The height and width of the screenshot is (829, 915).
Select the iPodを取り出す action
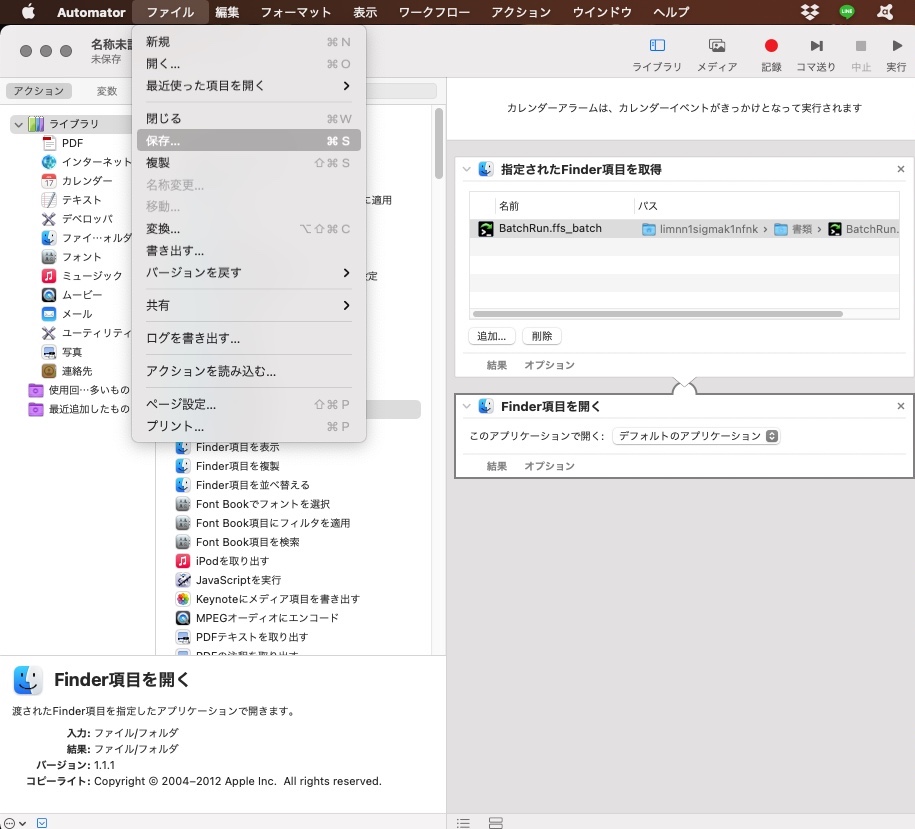(x=222, y=561)
